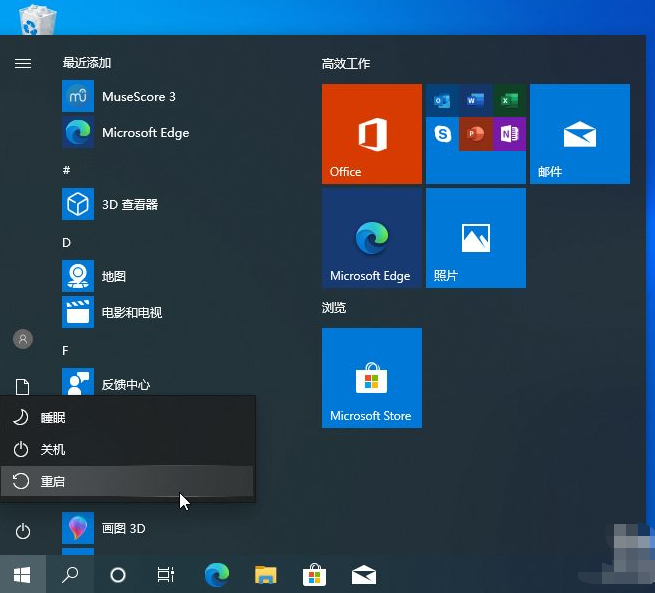655x593 pixels.
Task: Open 画图 3D app
Action: [122, 528]
